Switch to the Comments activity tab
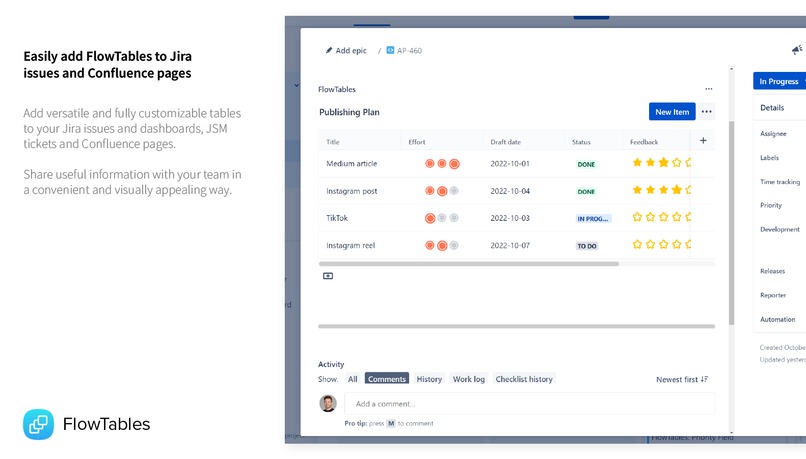Image resolution: width=806 pixels, height=459 pixels. click(387, 378)
